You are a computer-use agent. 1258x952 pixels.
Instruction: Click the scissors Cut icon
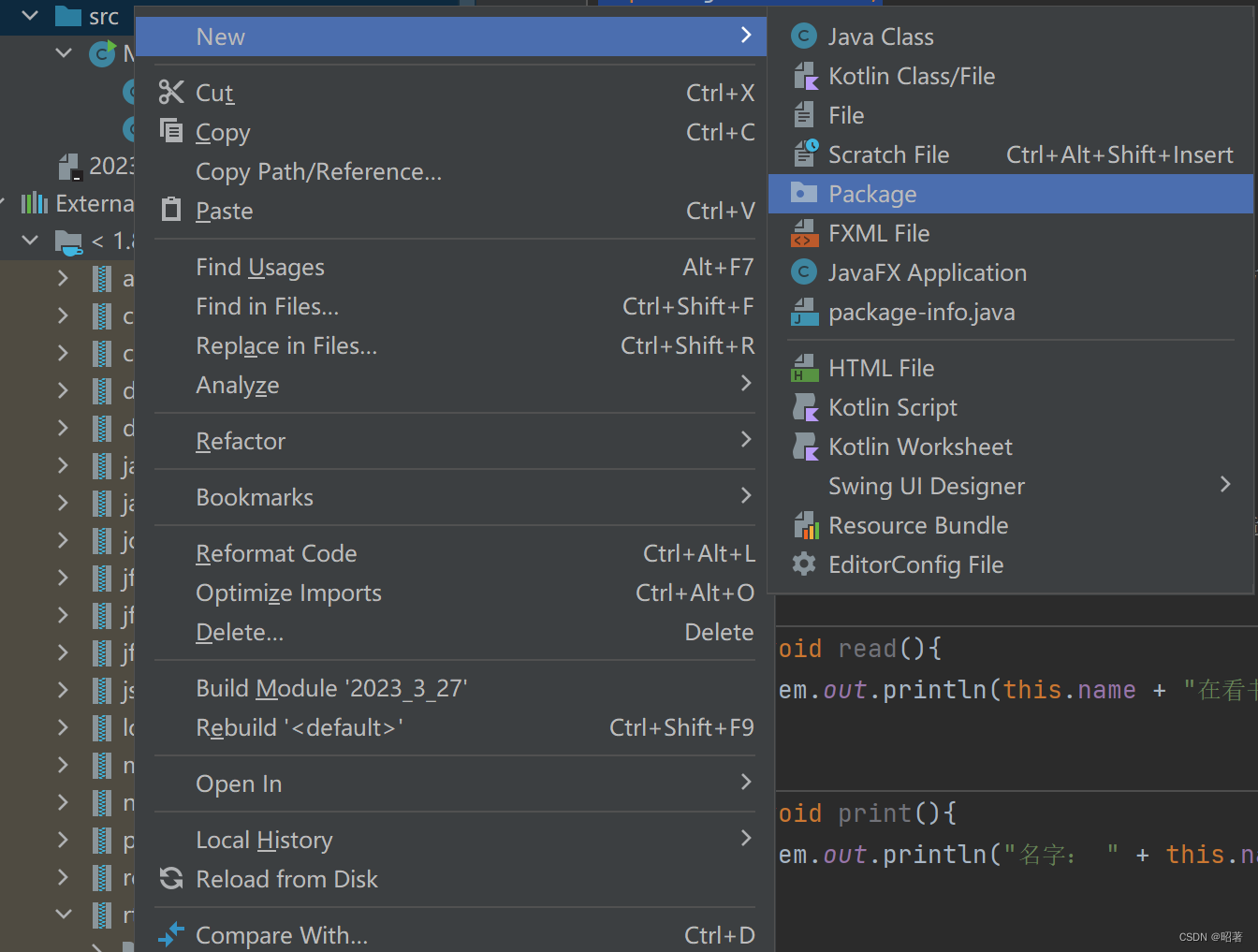(x=171, y=92)
